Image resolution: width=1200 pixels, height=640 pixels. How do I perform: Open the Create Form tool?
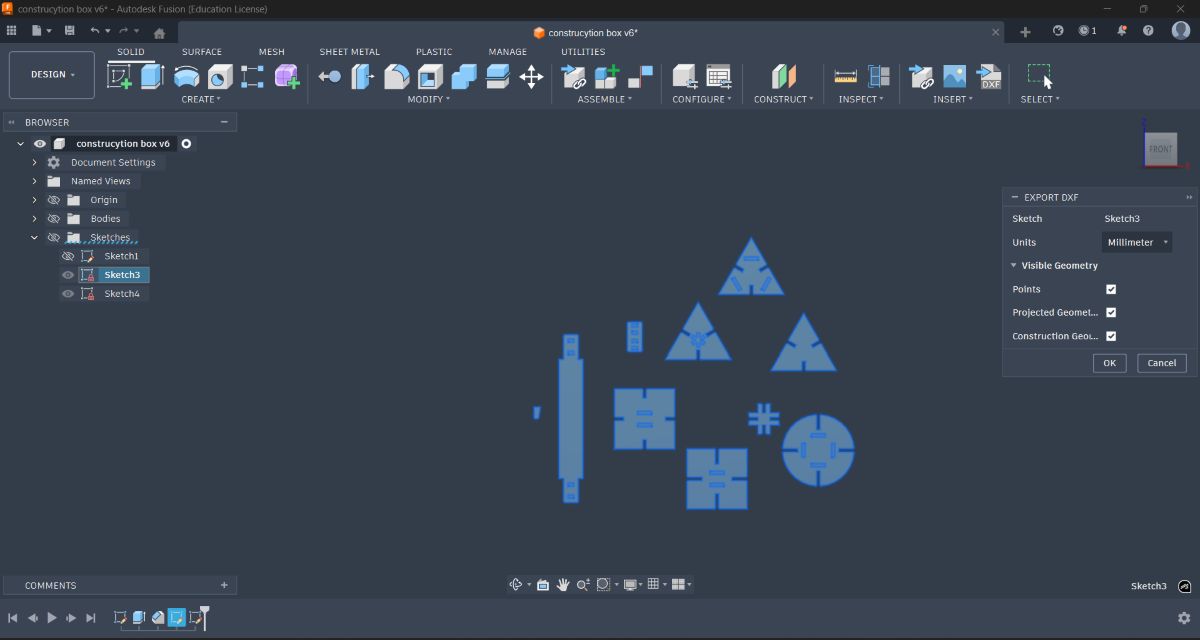287,76
